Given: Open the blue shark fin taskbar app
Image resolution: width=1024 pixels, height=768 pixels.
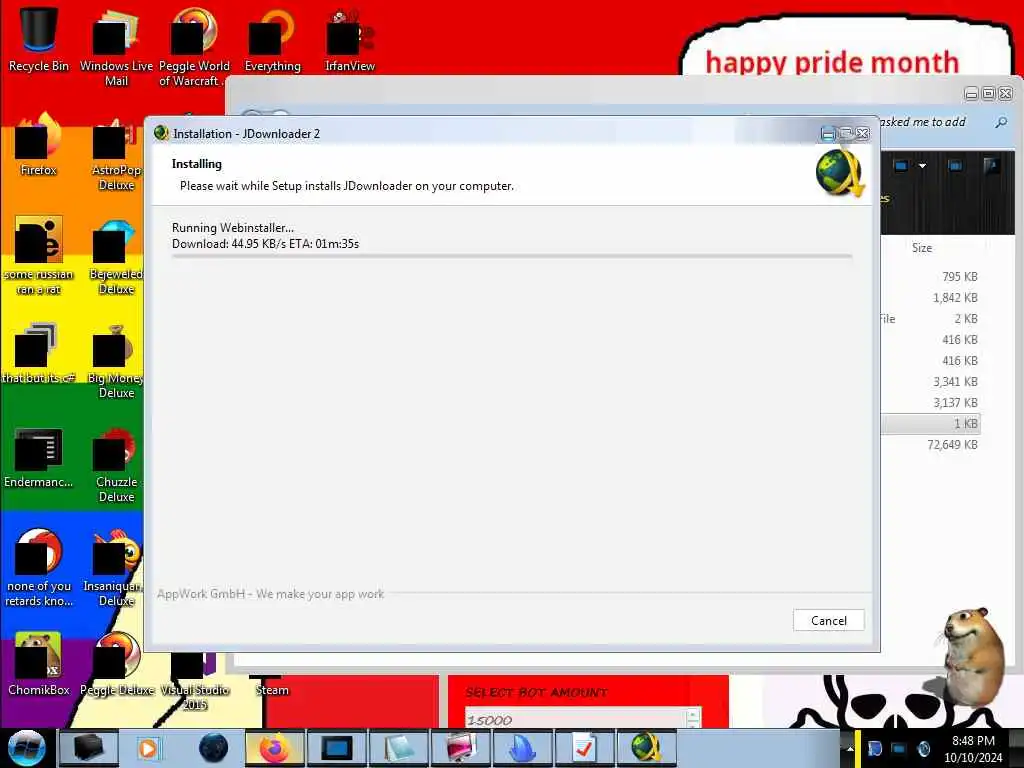Looking at the screenshot, I should [x=521, y=748].
